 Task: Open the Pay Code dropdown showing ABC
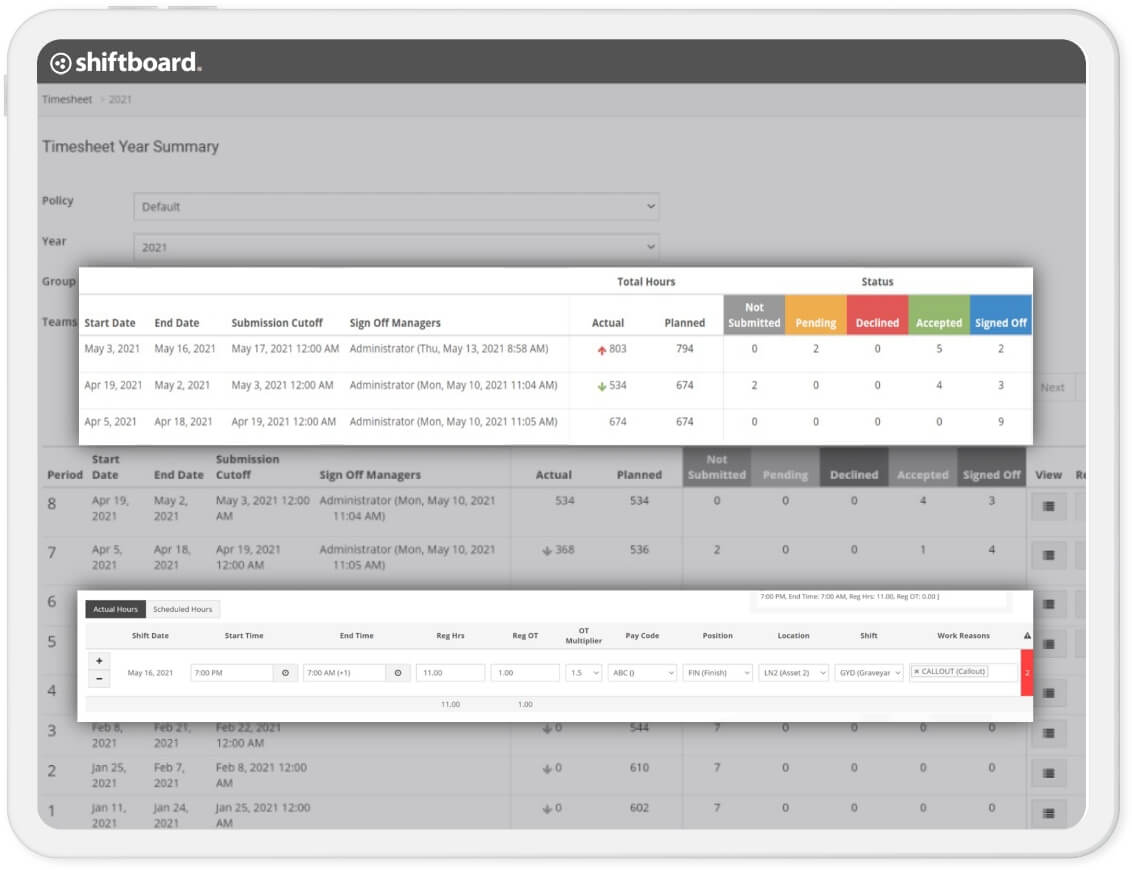(x=642, y=673)
